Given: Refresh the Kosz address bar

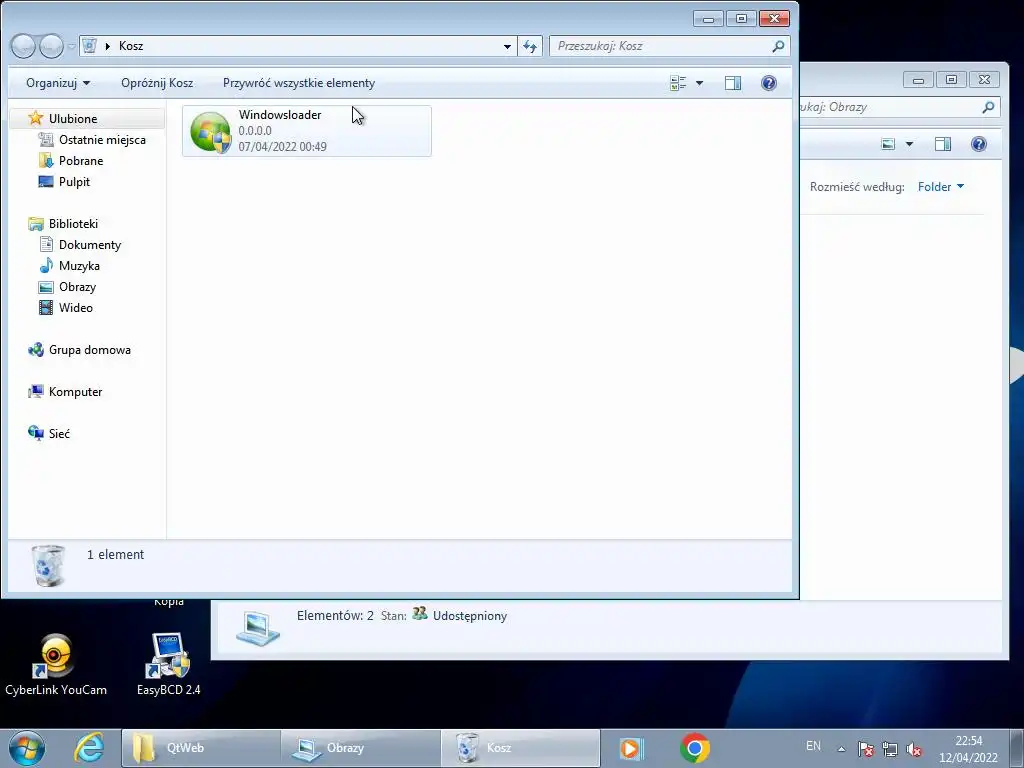Looking at the screenshot, I should (530, 46).
